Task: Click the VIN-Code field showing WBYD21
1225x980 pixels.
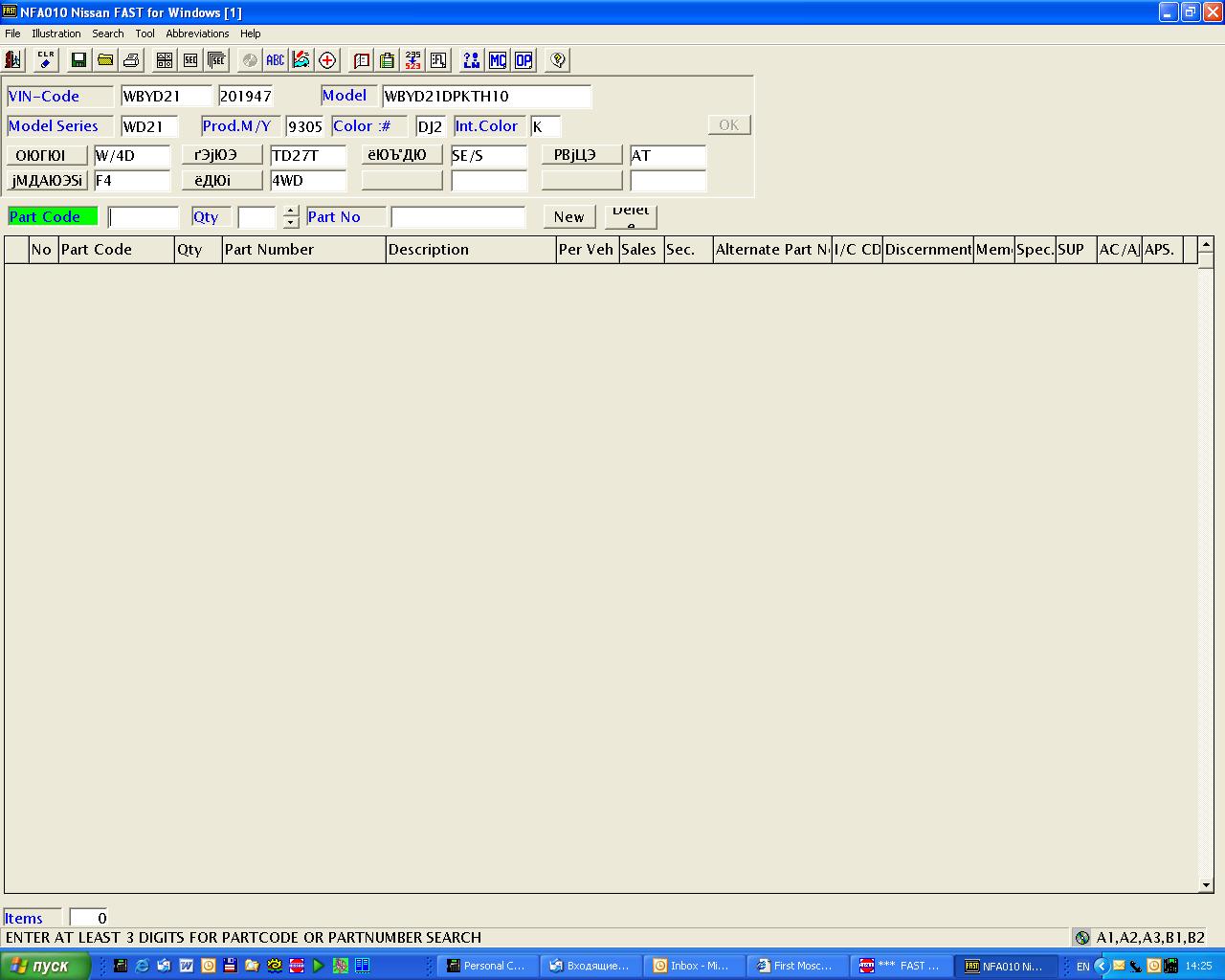Action: click(167, 97)
